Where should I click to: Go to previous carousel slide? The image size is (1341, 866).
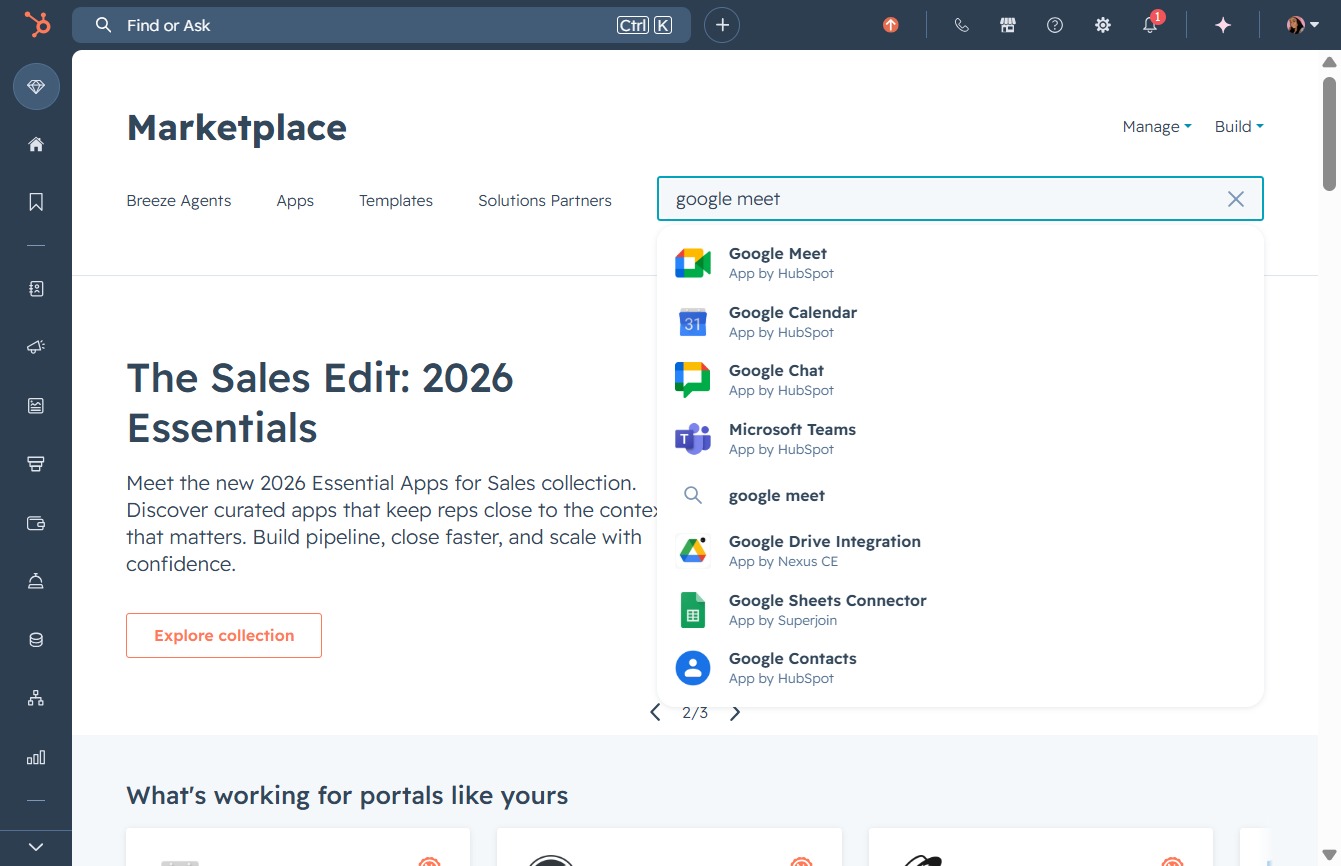655,713
